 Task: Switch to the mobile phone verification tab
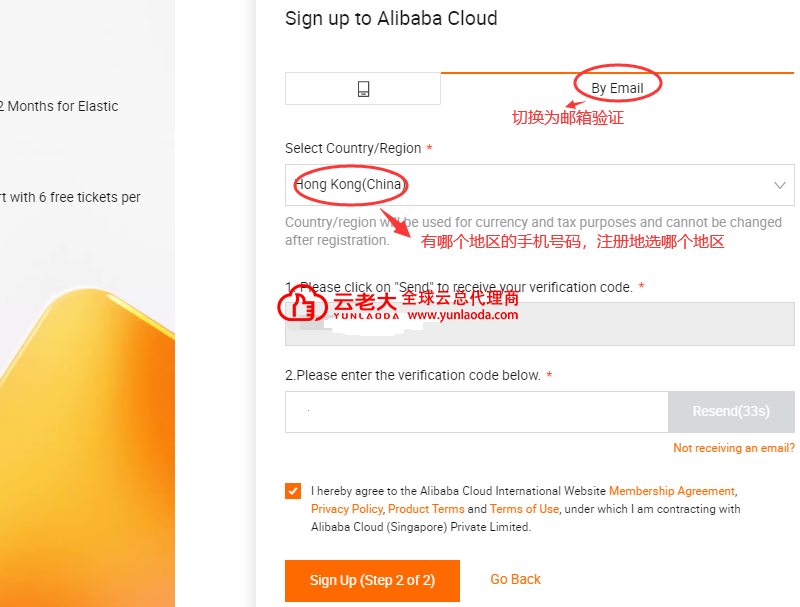pyautogui.click(x=363, y=89)
